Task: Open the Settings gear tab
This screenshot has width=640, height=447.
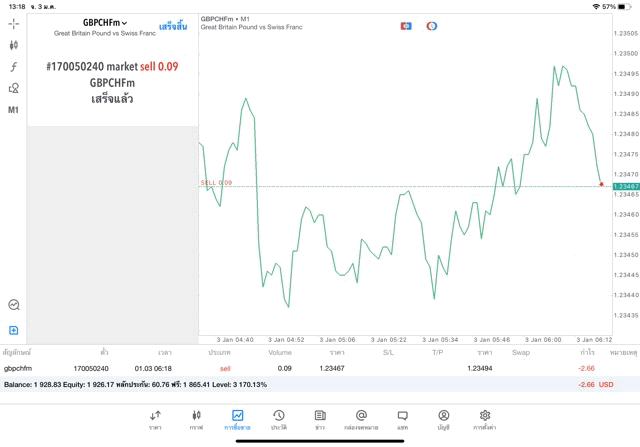Action: [x=485, y=420]
